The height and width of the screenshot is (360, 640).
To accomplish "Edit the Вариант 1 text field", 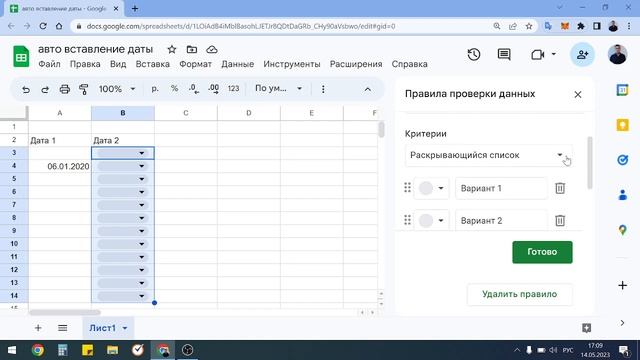I will click(x=501, y=188).
